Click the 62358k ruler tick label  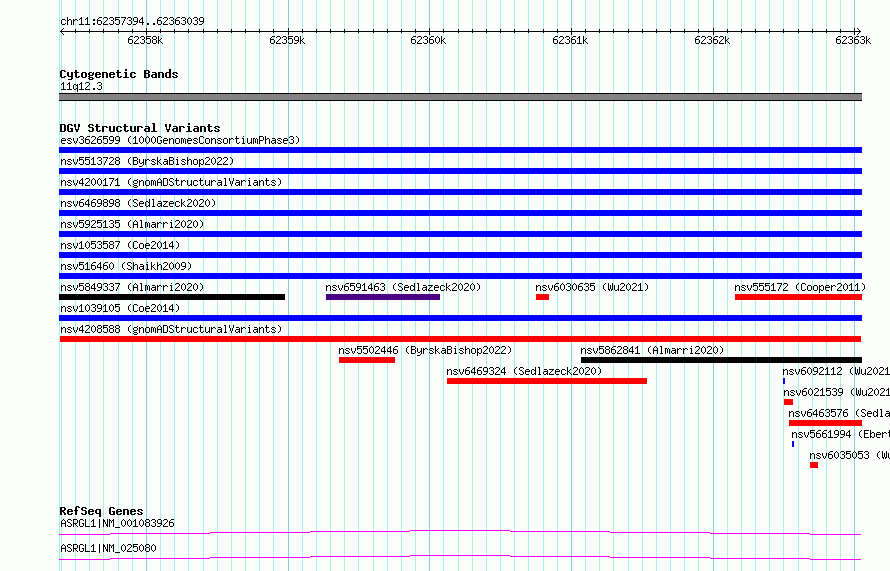tap(145, 40)
